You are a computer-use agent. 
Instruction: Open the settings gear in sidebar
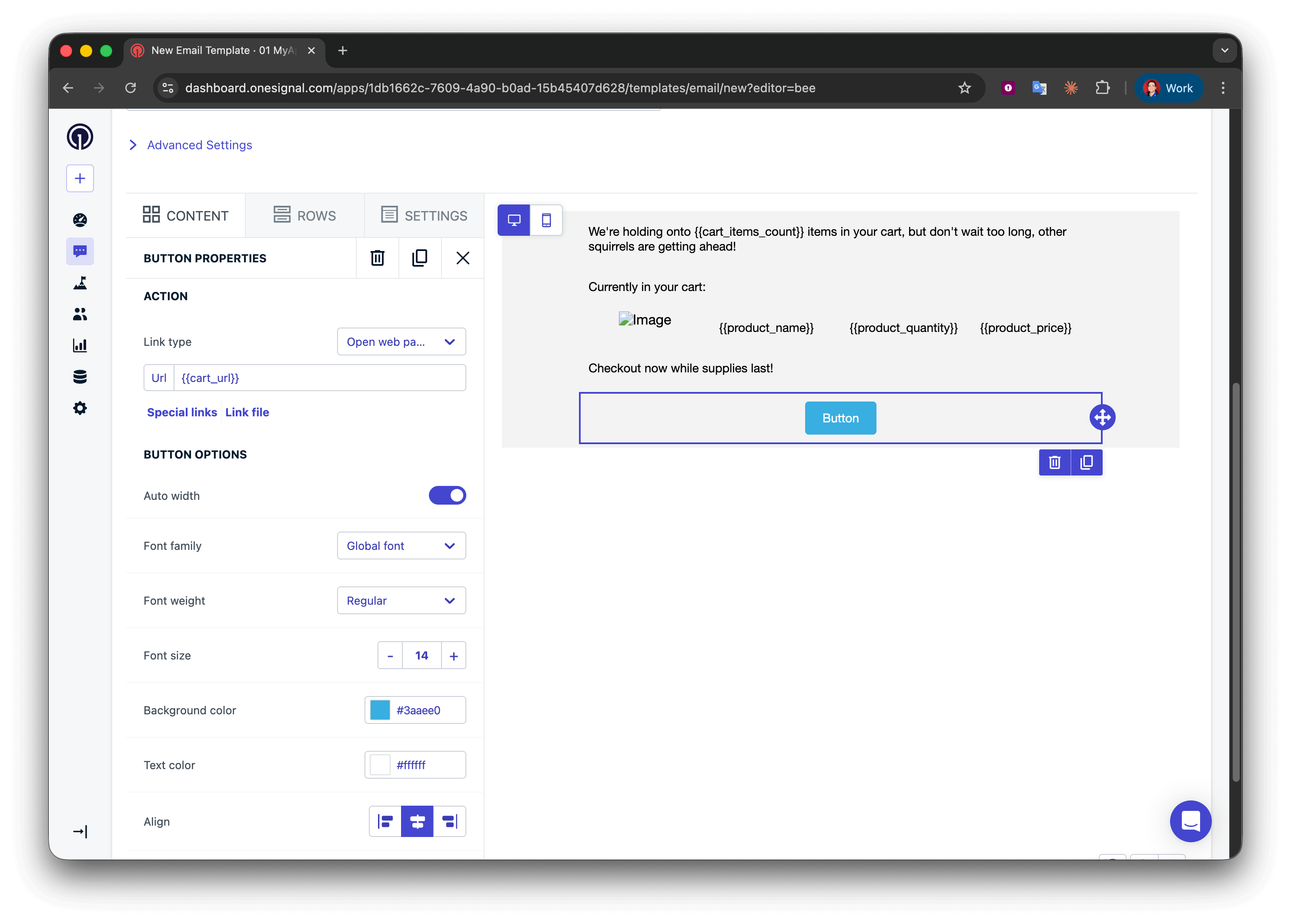tap(80, 408)
